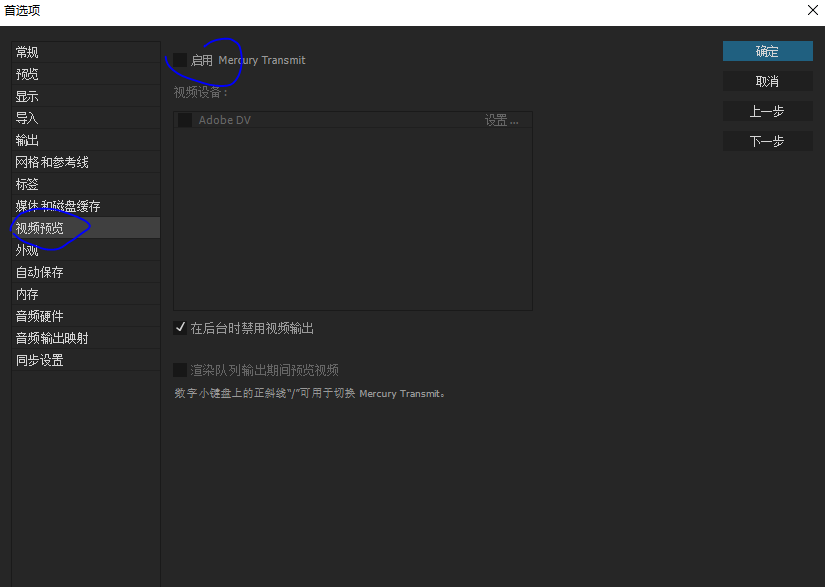Select 媒体和磁盘缓存 category
This screenshot has height=587, width=825.
(86, 206)
